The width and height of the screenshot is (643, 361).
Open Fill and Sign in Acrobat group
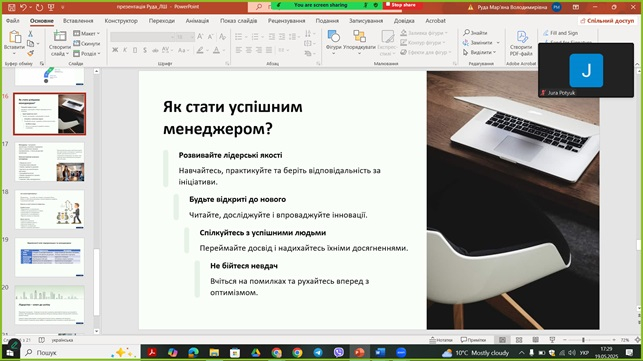(561, 33)
